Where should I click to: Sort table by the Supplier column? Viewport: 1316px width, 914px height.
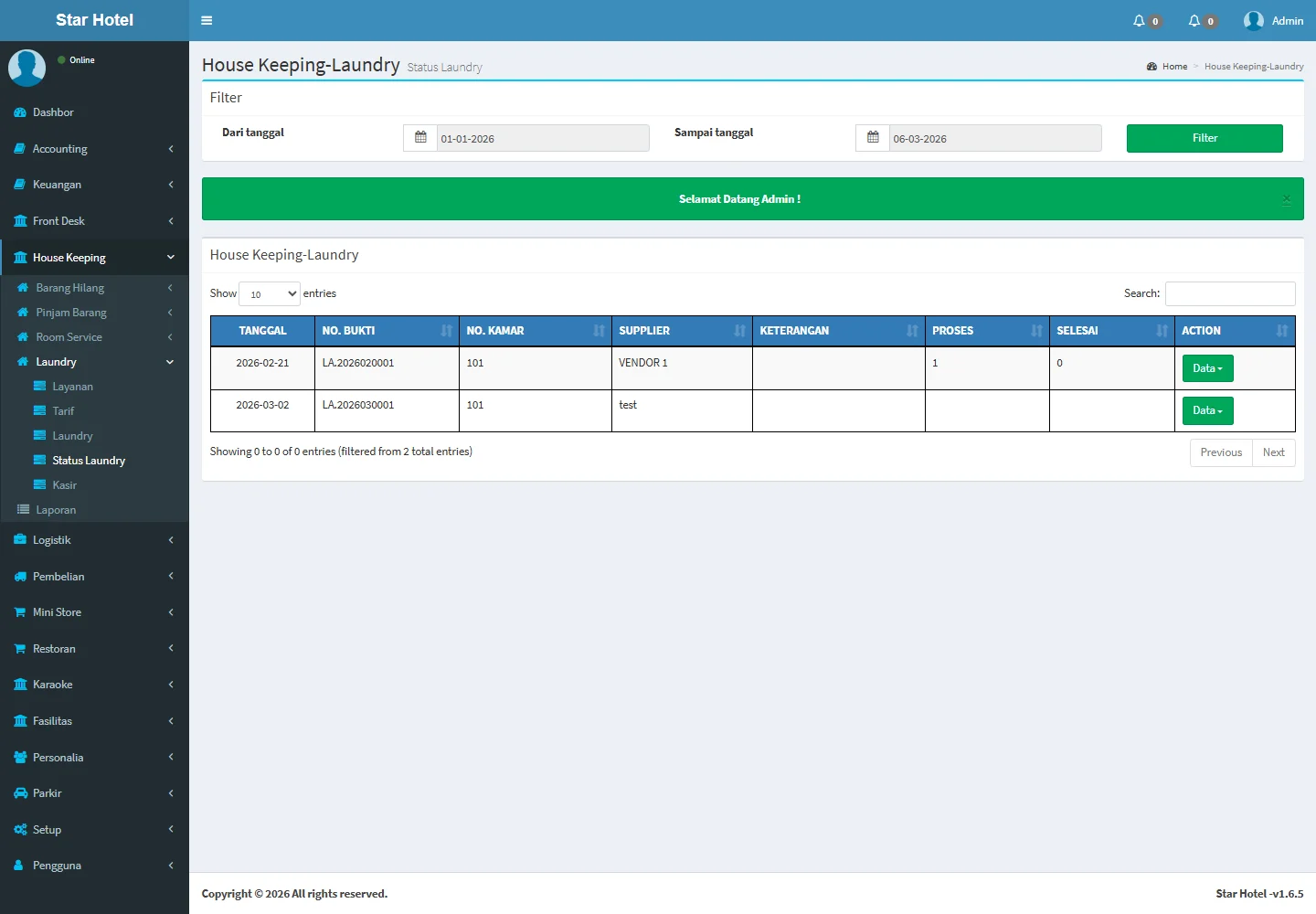[x=681, y=331]
